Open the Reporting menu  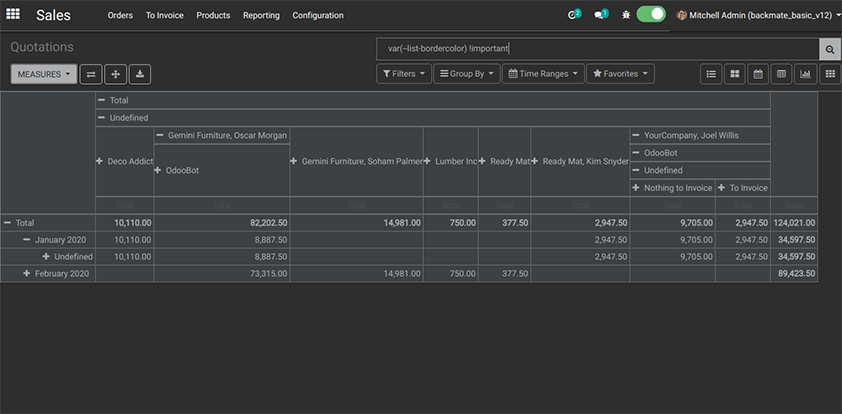pos(261,16)
